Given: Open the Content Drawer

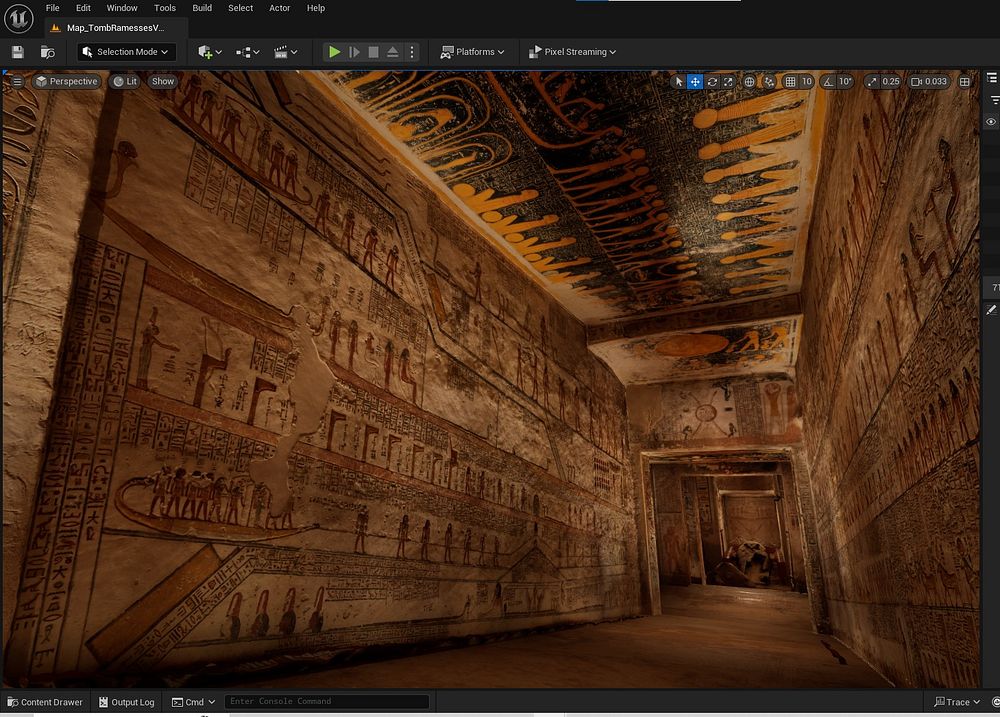Looking at the screenshot, I should (x=44, y=702).
